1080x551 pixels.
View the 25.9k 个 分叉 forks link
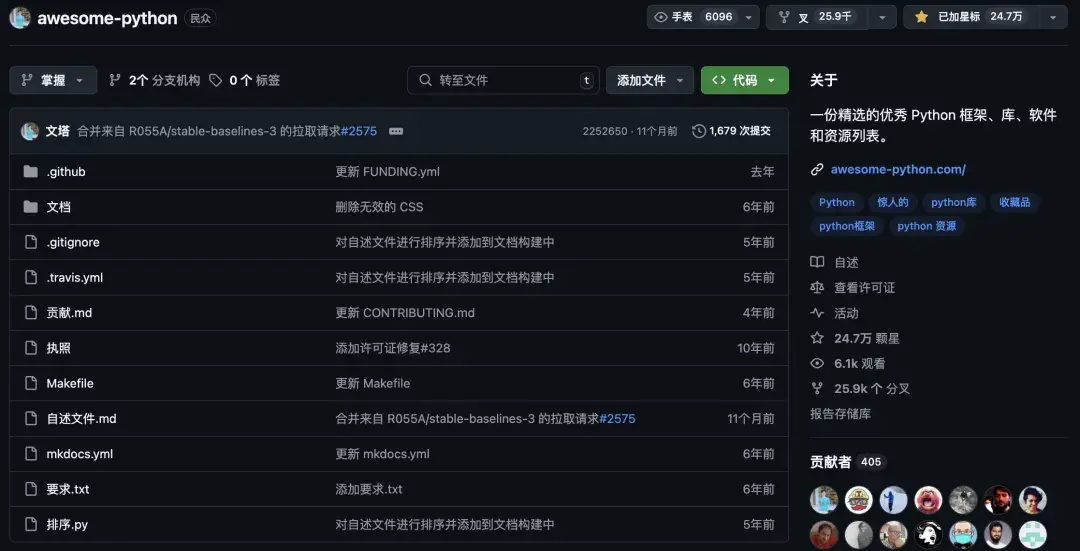pyautogui.click(x=860, y=388)
